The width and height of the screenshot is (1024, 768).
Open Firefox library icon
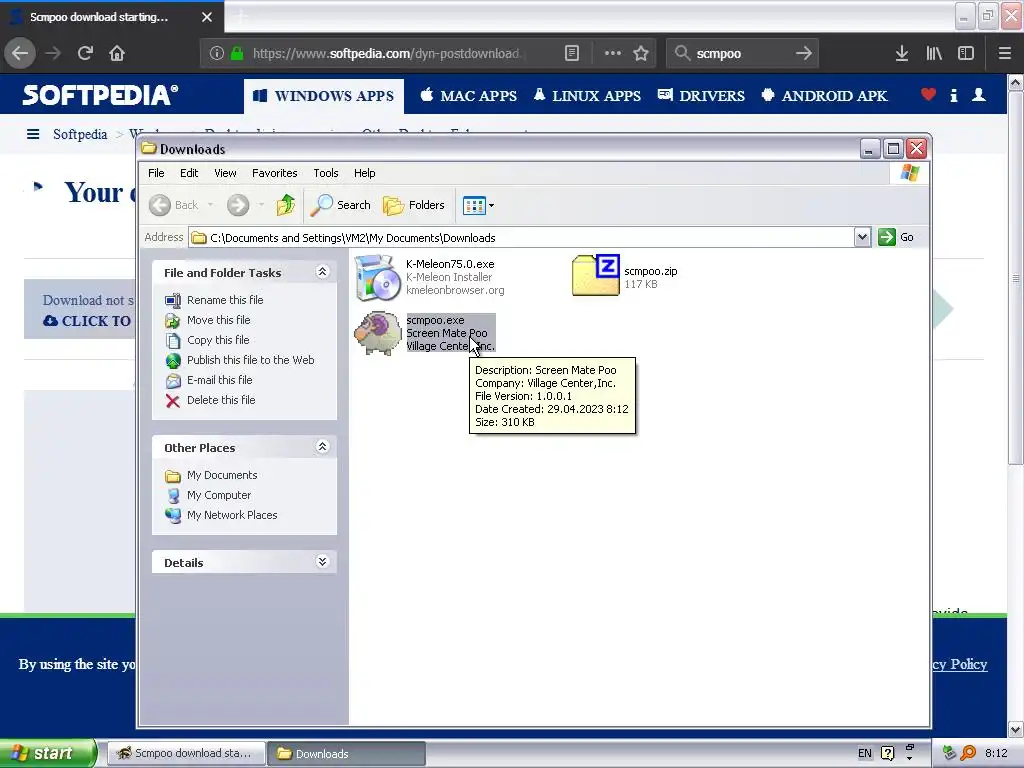point(934,54)
